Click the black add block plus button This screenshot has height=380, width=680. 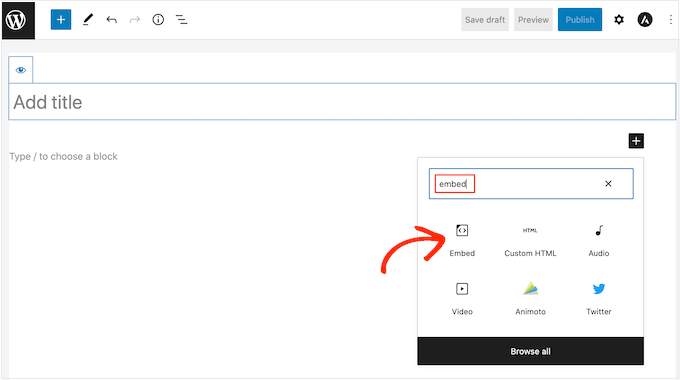(636, 141)
